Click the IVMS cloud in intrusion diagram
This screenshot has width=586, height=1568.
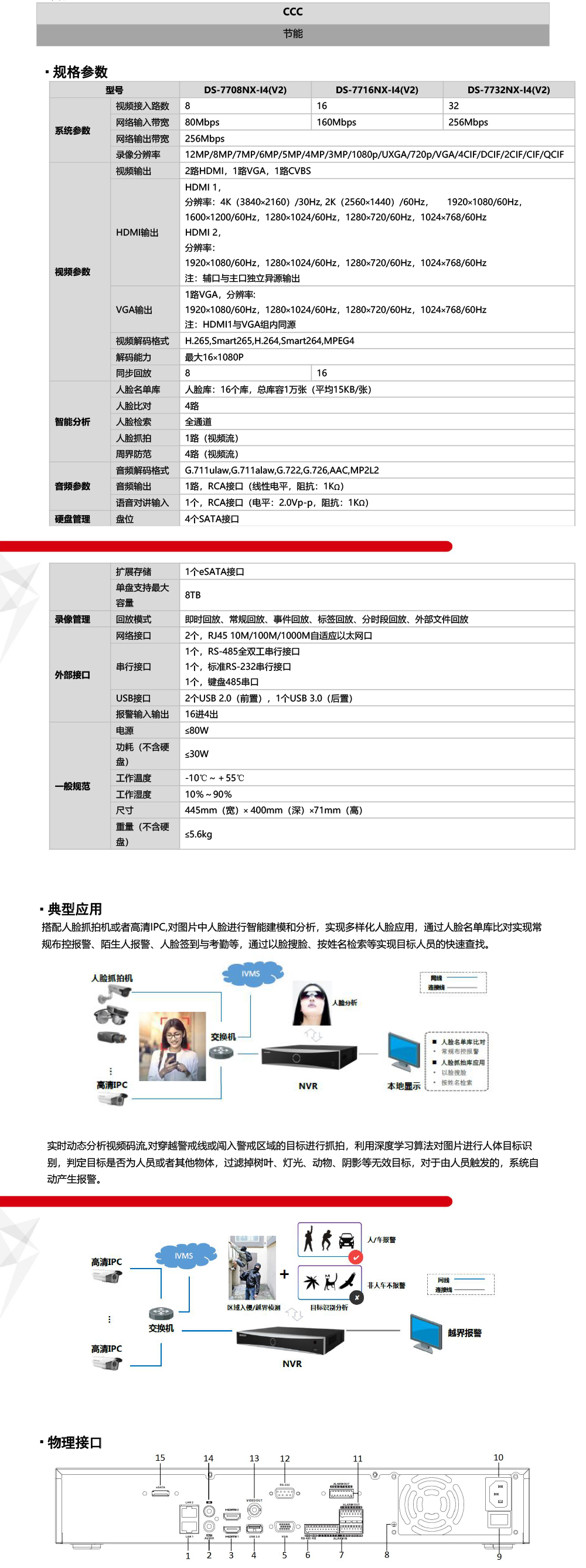click(x=185, y=1256)
